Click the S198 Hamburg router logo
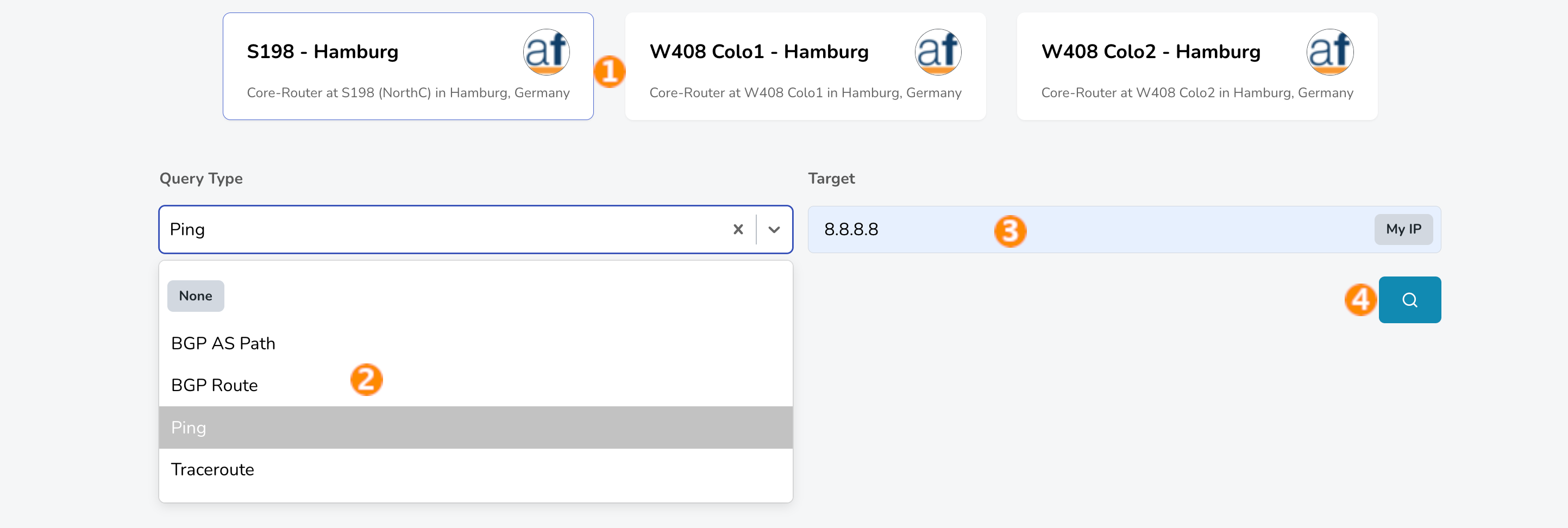The height and width of the screenshot is (528, 1568). tap(546, 52)
